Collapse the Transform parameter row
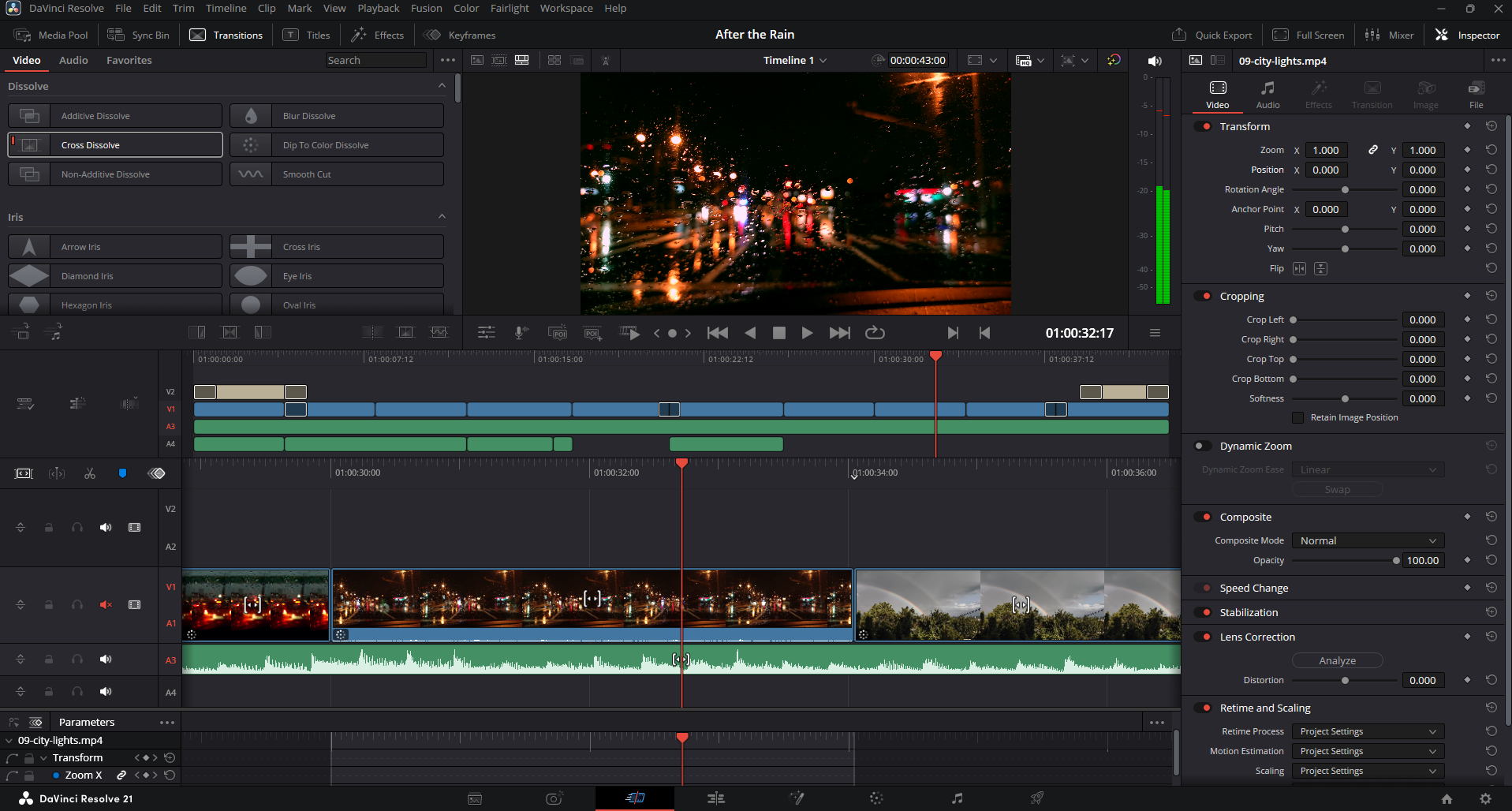 (x=43, y=758)
